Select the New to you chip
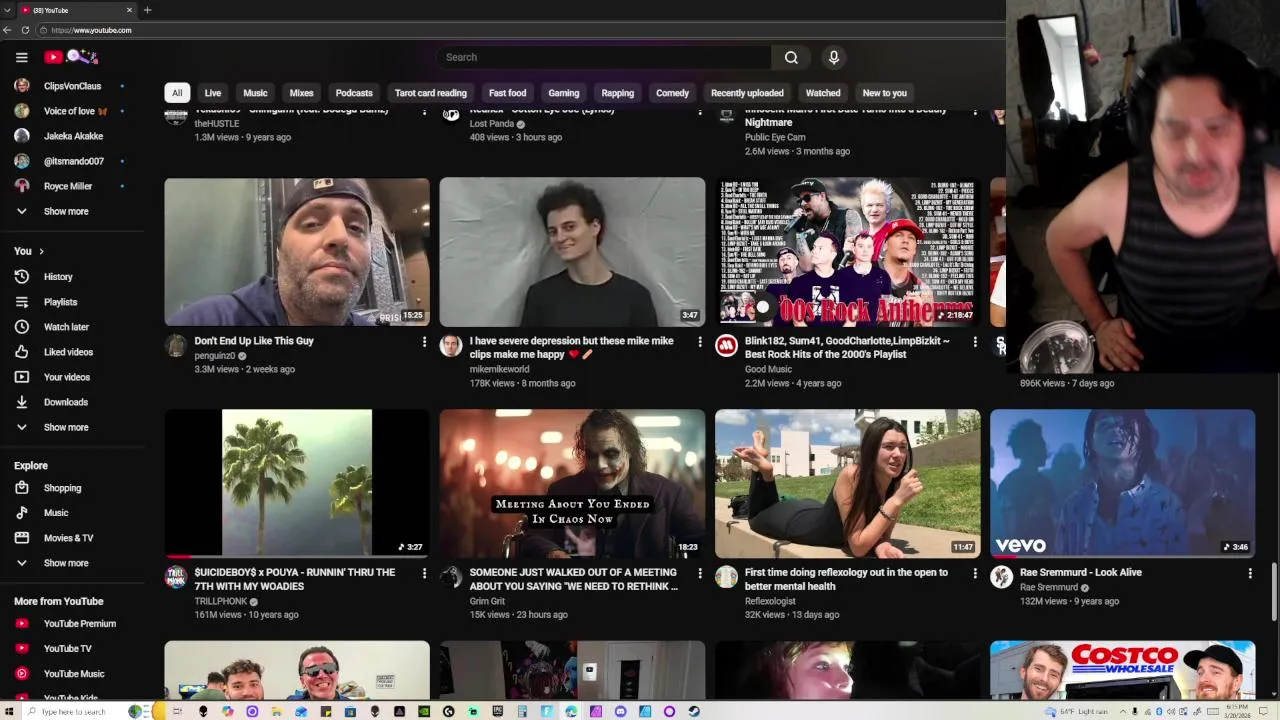This screenshot has height=720, width=1280. point(885,93)
